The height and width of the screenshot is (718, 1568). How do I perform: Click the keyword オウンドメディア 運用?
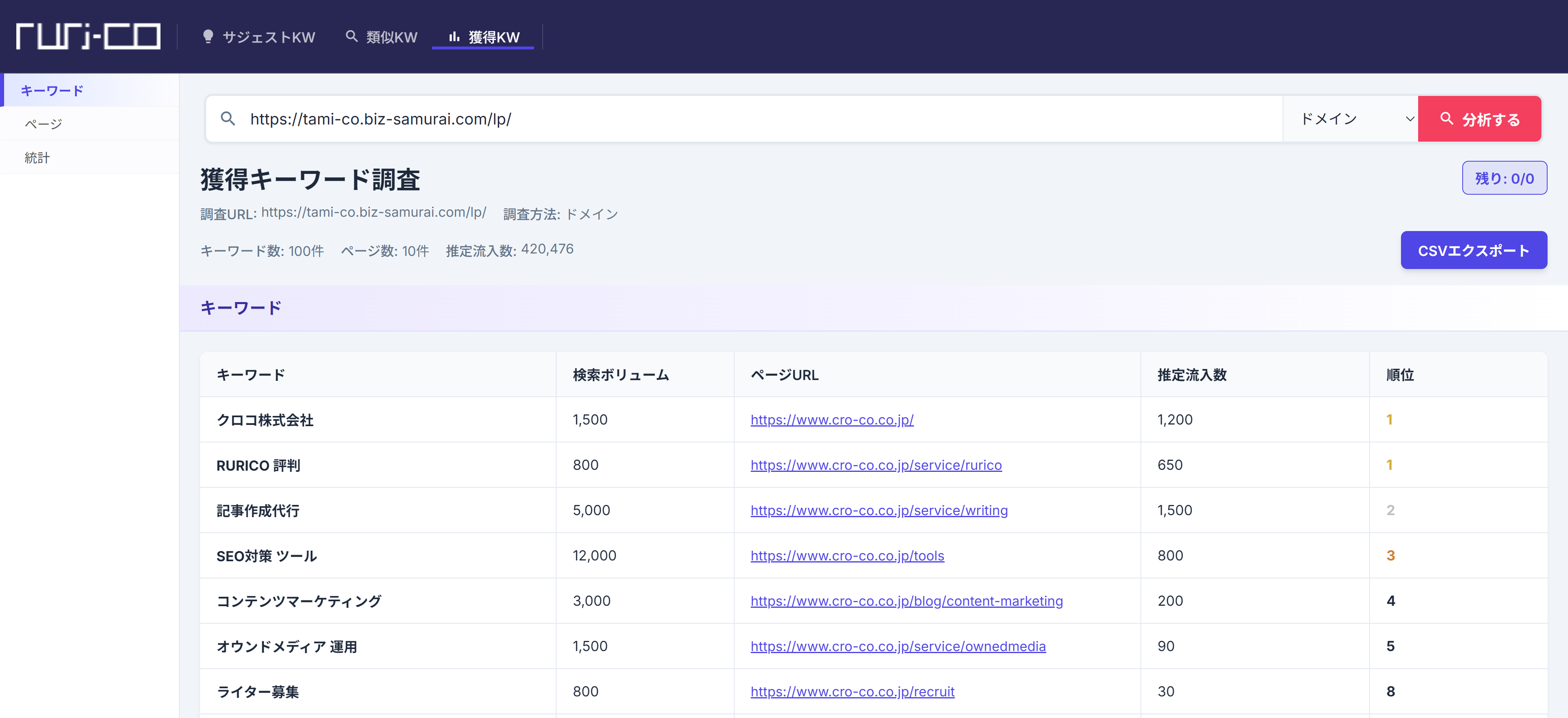[x=287, y=647]
